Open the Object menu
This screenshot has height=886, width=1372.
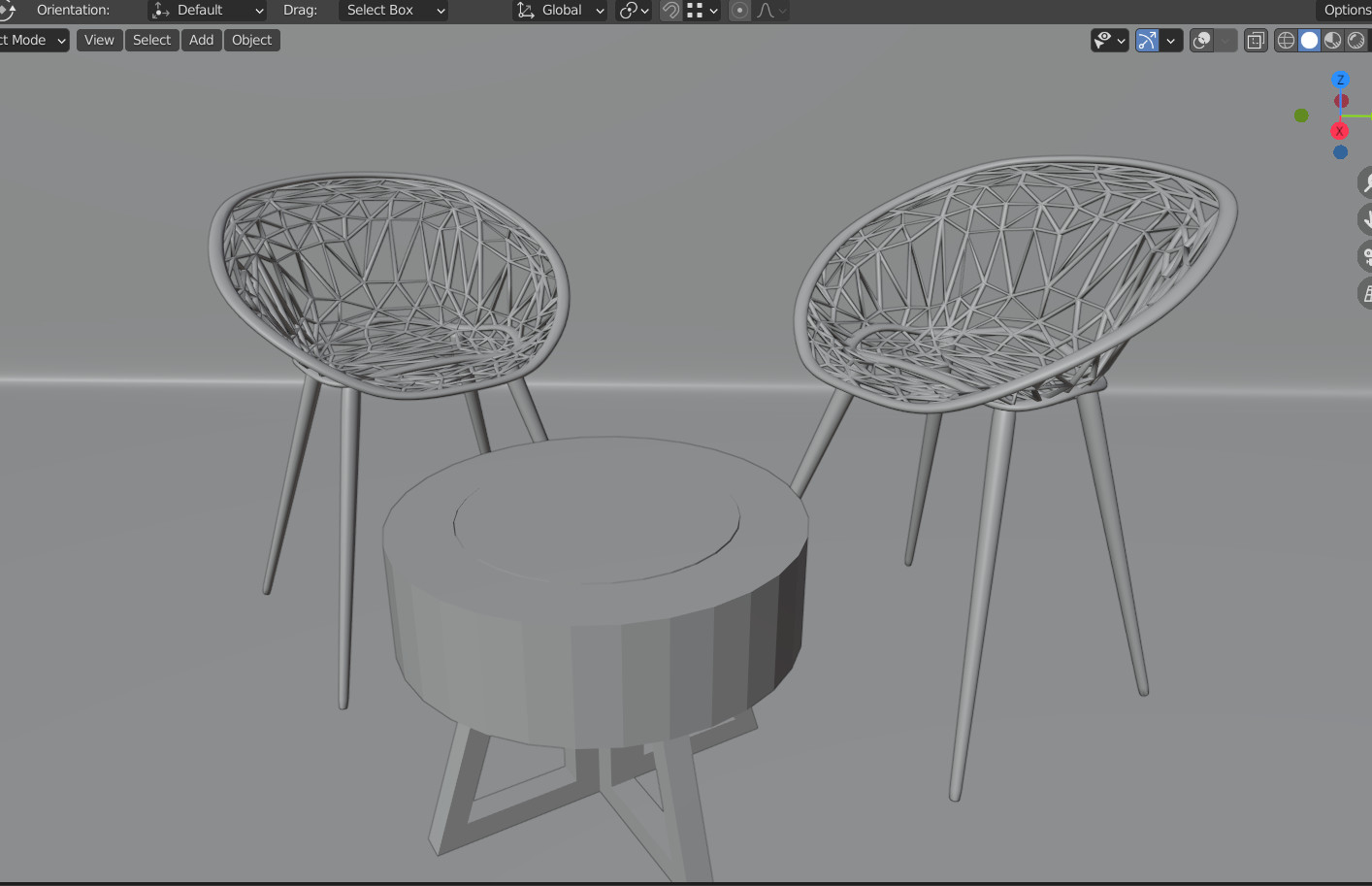(251, 40)
